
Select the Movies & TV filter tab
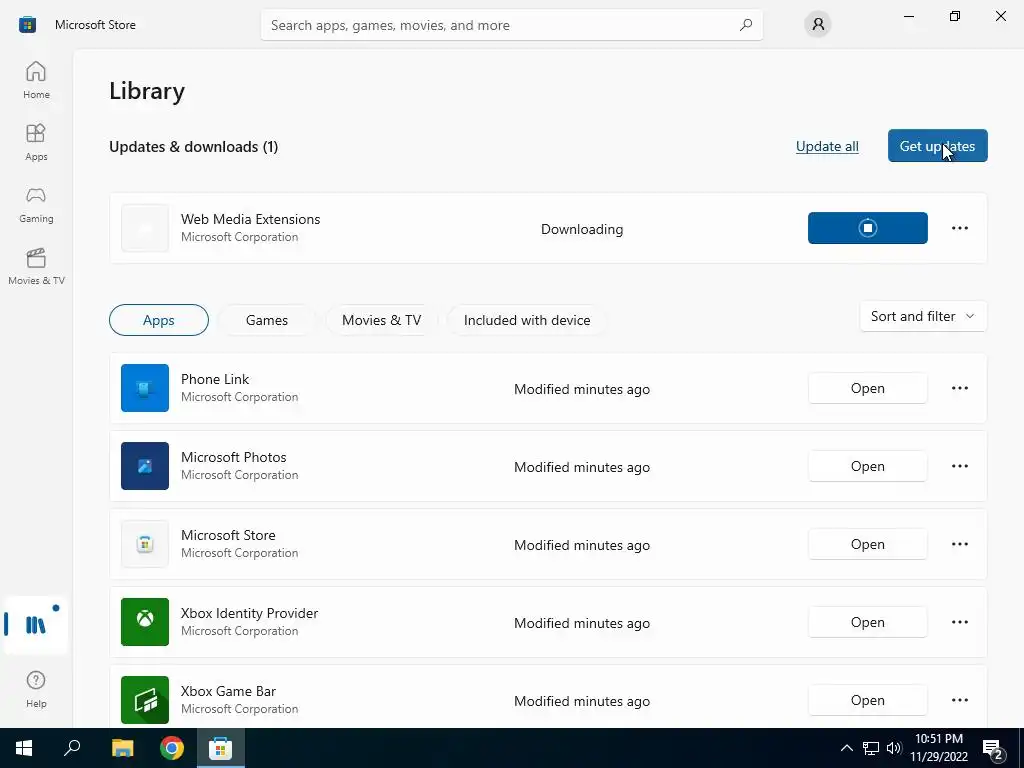click(x=381, y=320)
